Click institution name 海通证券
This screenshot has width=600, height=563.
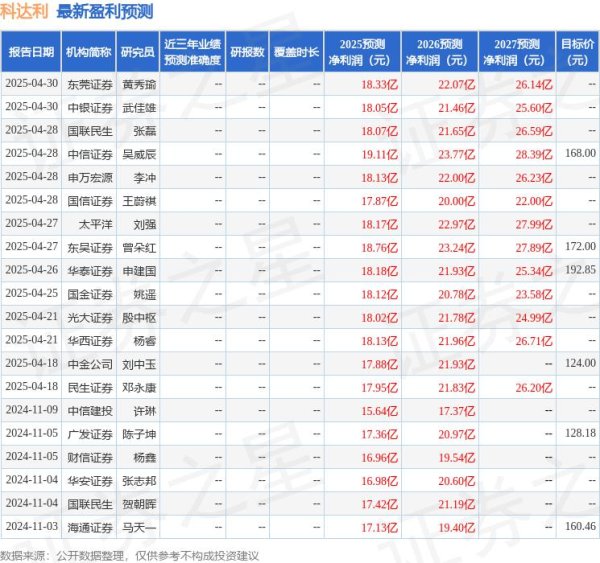[90, 528]
